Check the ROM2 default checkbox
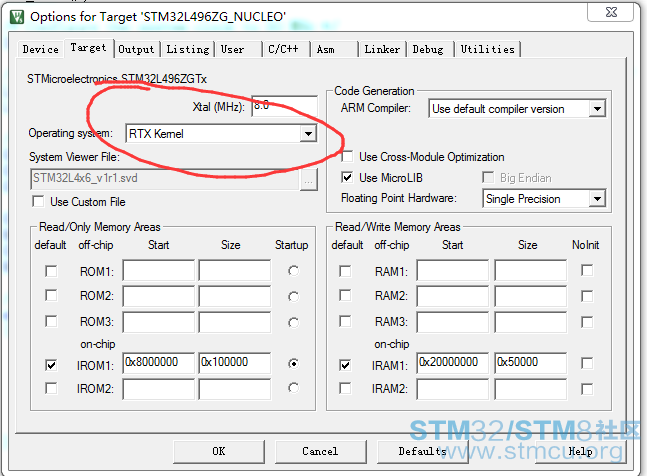The height and width of the screenshot is (476, 647). 51,295
